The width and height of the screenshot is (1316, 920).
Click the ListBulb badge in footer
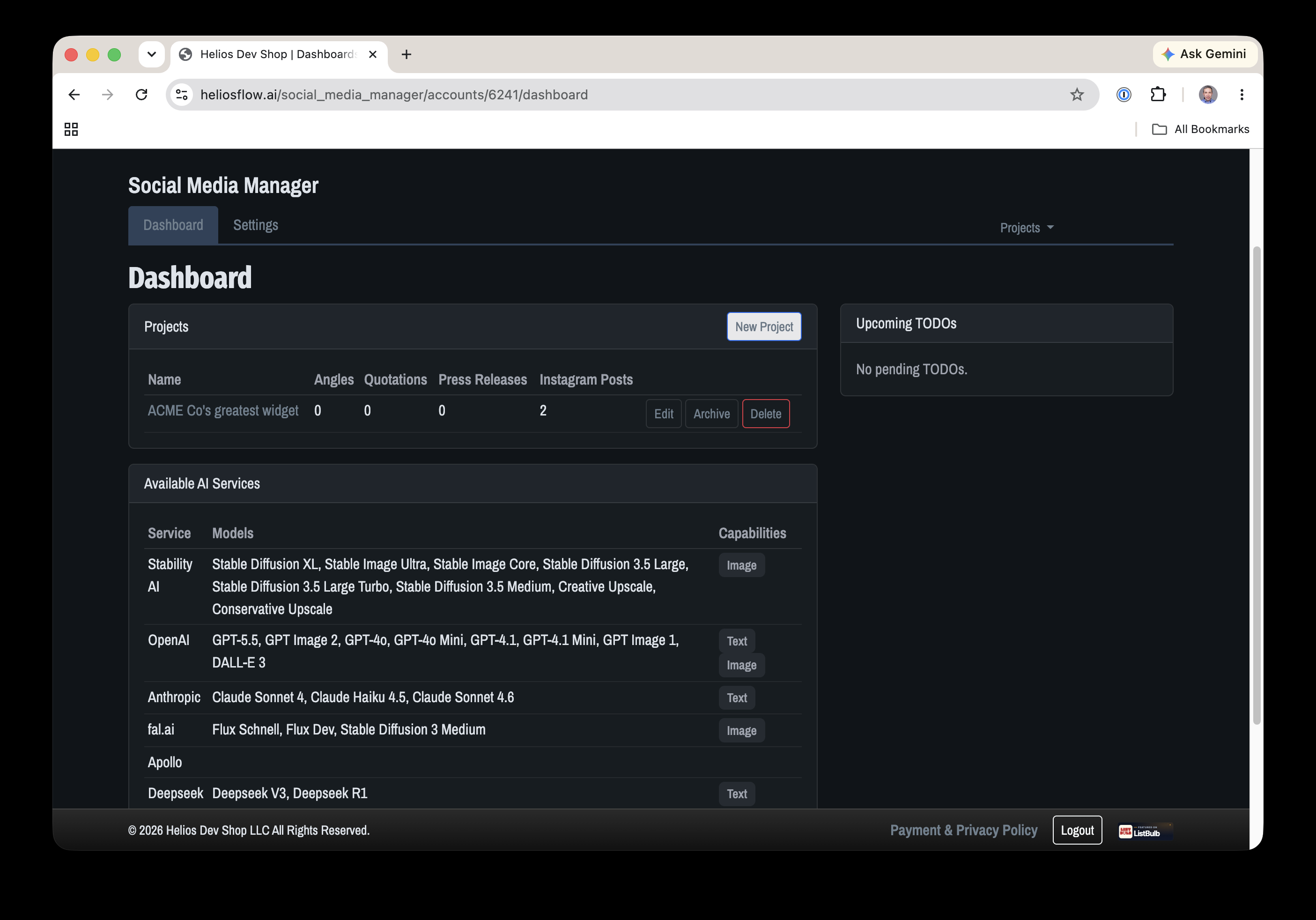pyautogui.click(x=1145, y=831)
